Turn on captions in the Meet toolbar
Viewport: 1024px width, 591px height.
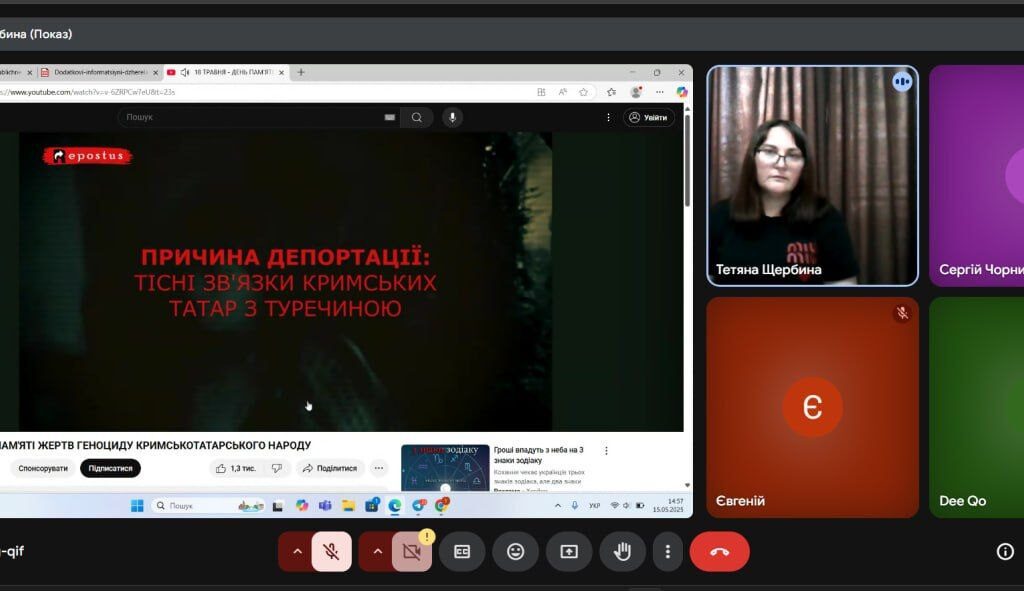click(462, 552)
